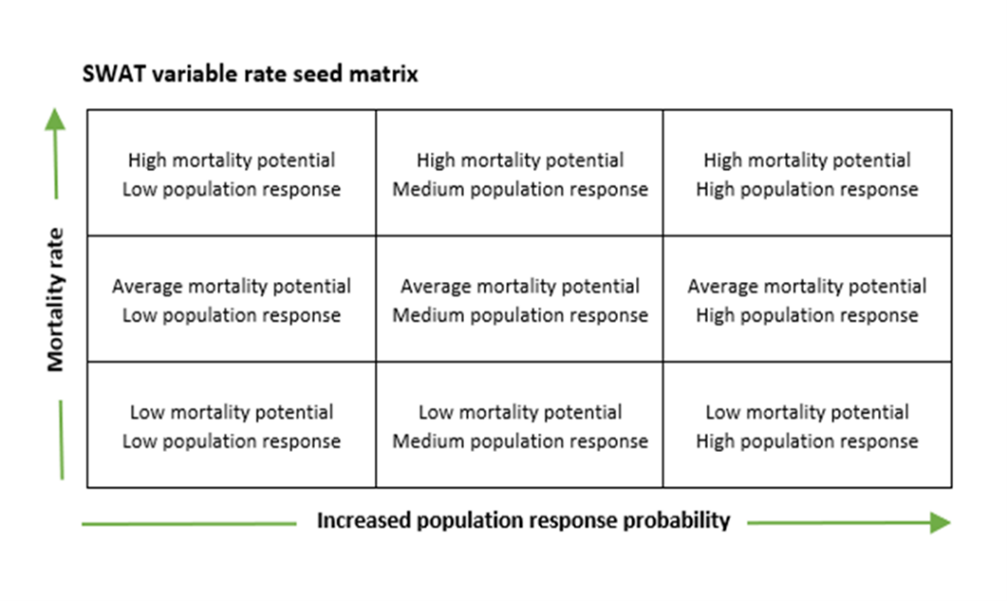Choose the Average mortality, High population response cell

pyautogui.click(x=807, y=300)
